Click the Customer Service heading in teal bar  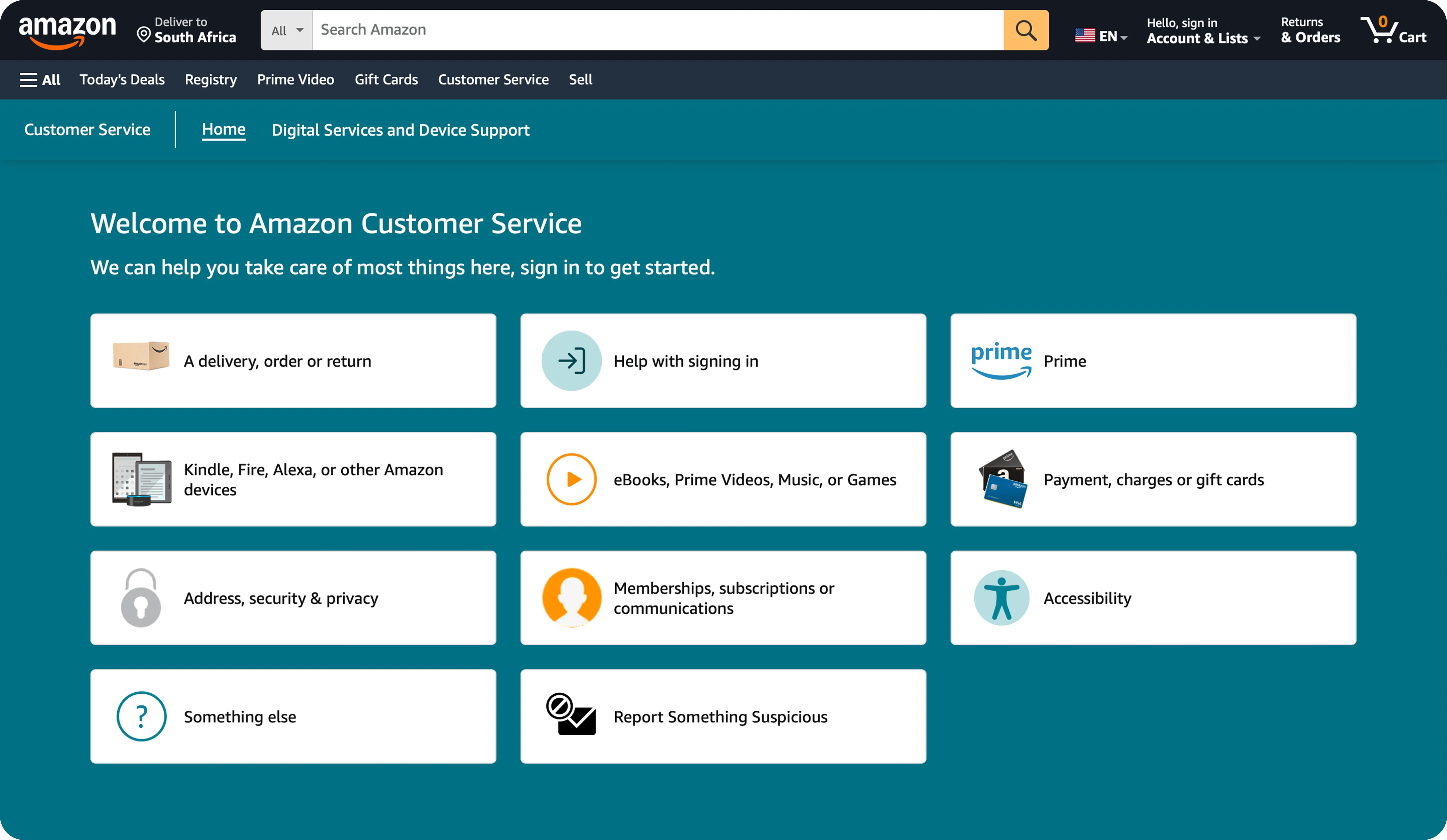point(87,130)
